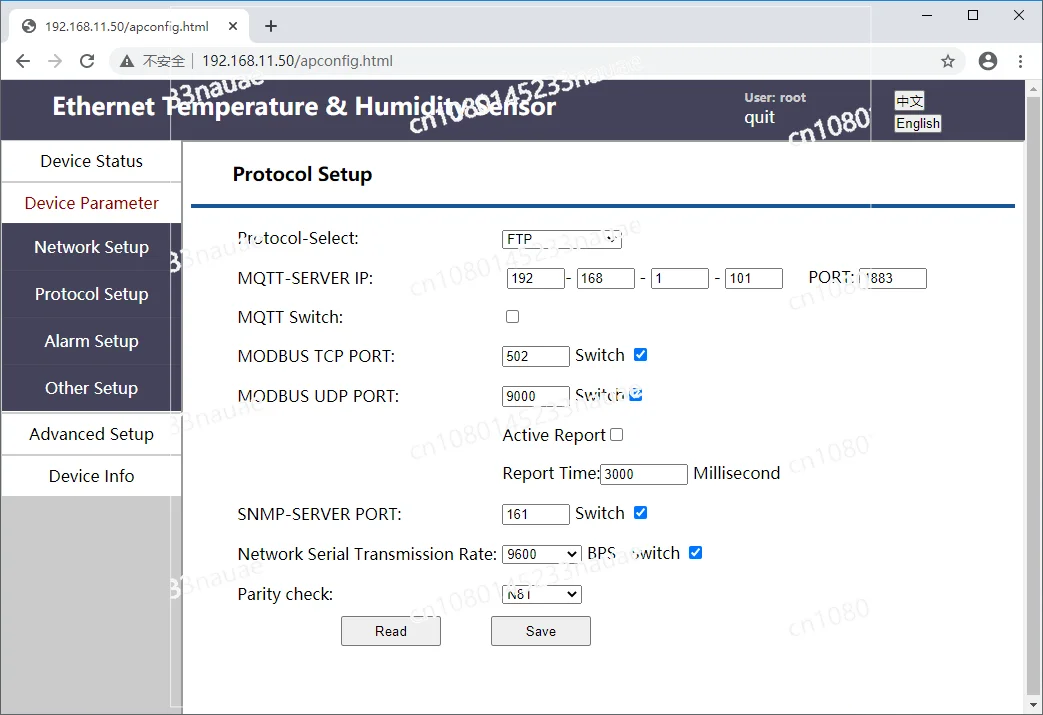Click the page scrollbar up arrow
The width and height of the screenshot is (1043, 715).
[x=1033, y=88]
